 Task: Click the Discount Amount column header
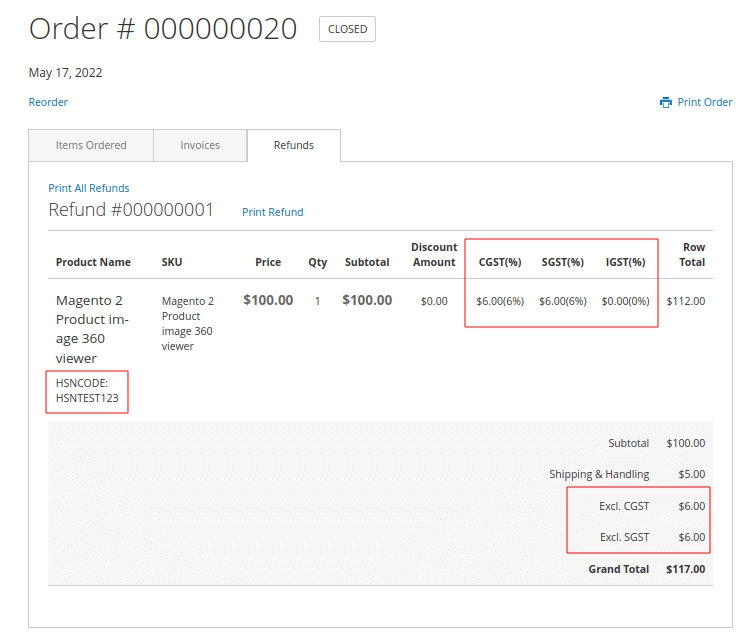(434, 255)
